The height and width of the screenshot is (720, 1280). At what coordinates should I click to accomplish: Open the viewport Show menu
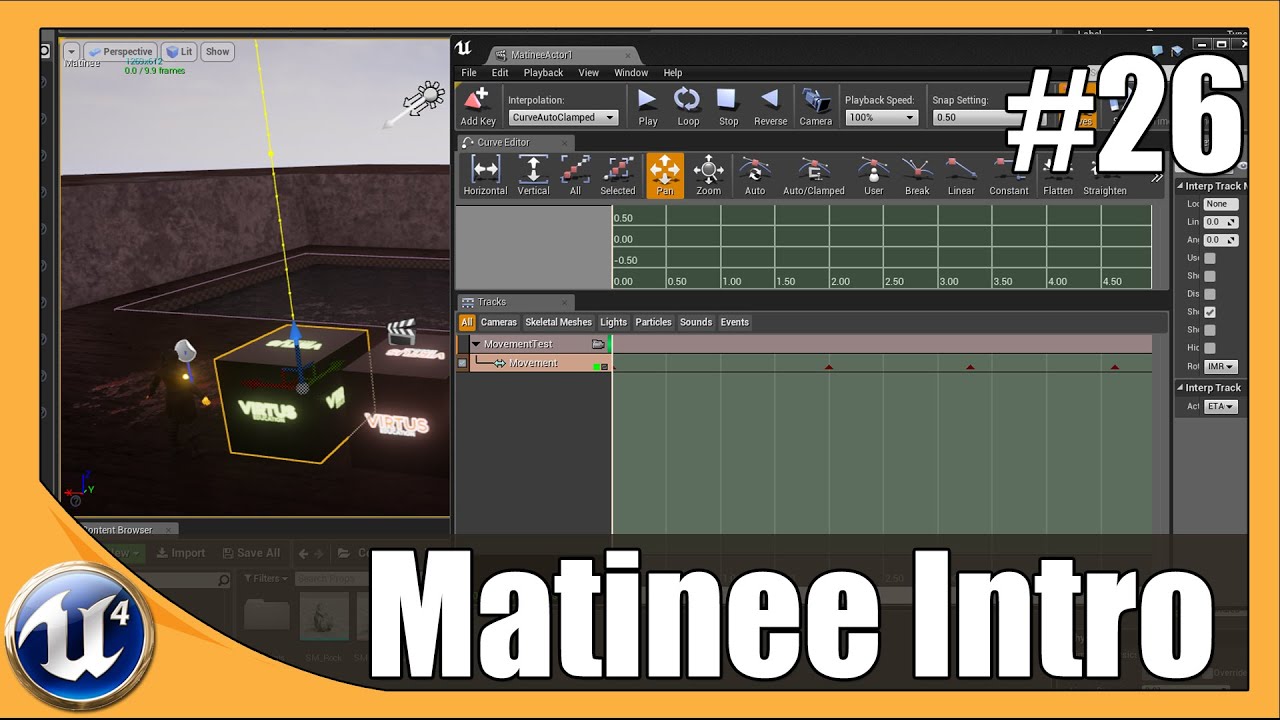[x=217, y=52]
